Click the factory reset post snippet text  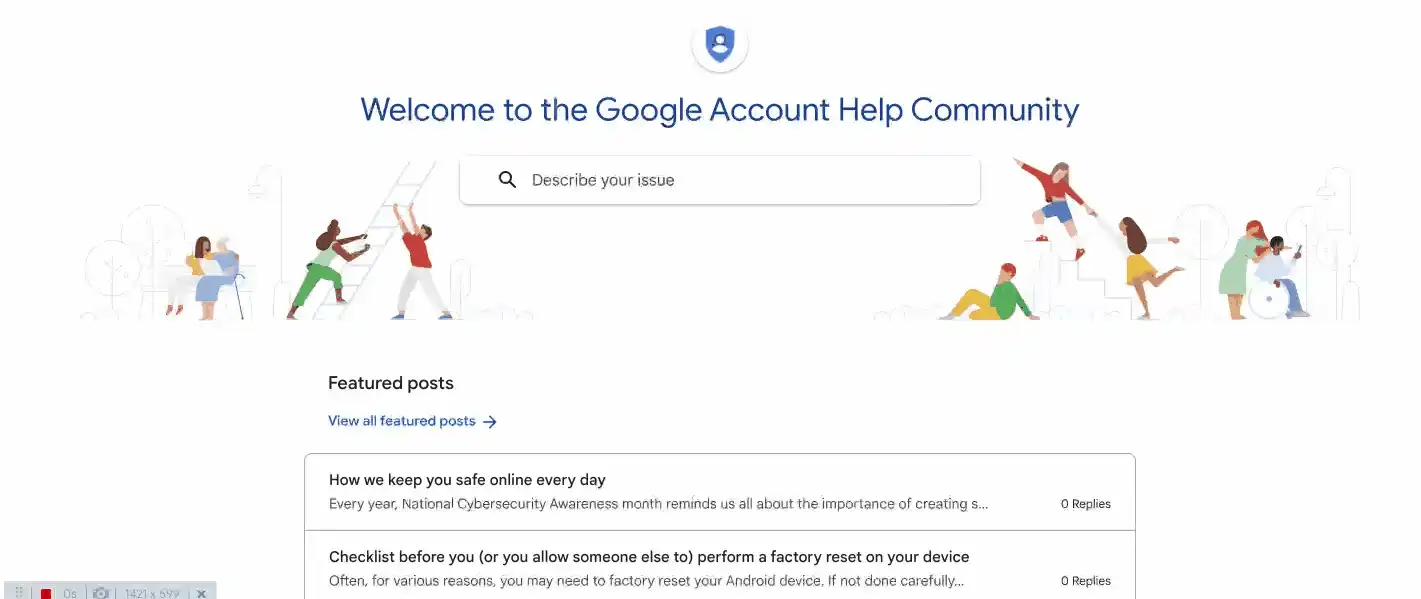(x=646, y=580)
